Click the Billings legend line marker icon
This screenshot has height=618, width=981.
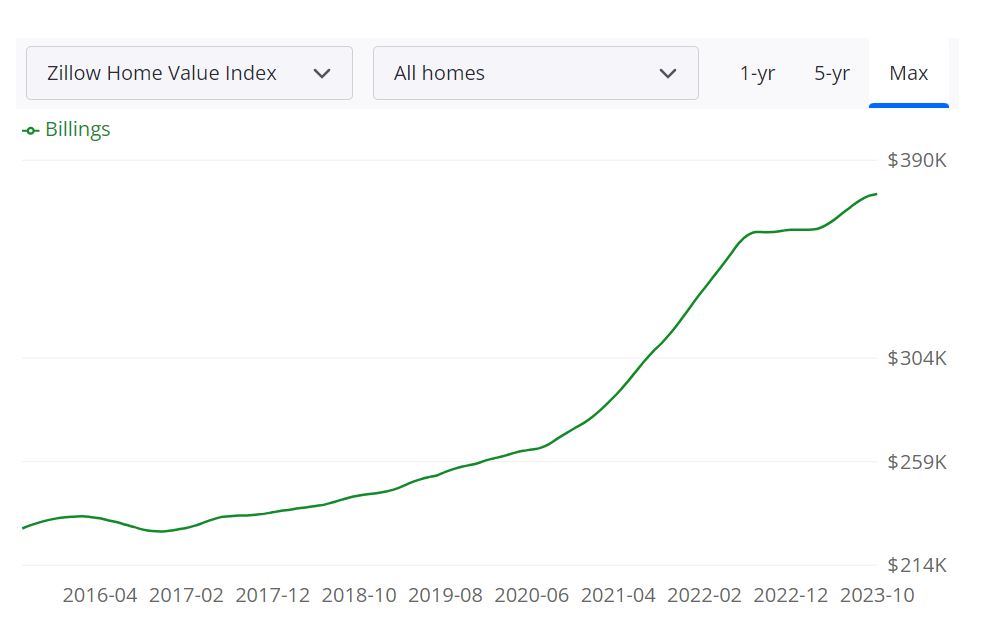tap(31, 129)
